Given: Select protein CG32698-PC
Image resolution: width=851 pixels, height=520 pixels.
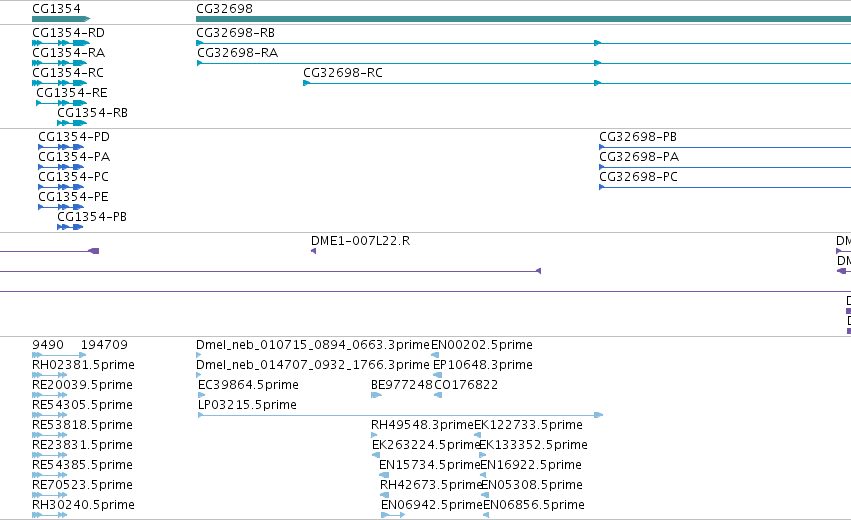Looking at the screenshot, I should coord(638,177).
